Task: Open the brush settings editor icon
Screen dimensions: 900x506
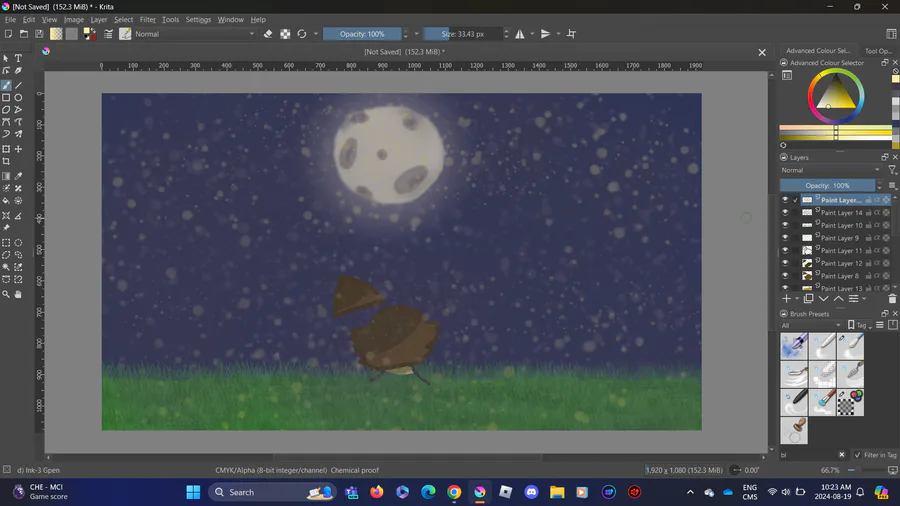Action: tap(108, 34)
